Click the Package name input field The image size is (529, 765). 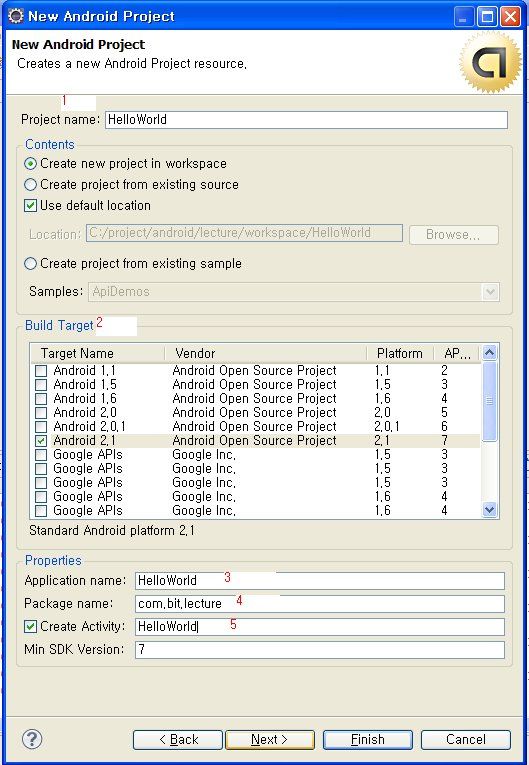320,604
